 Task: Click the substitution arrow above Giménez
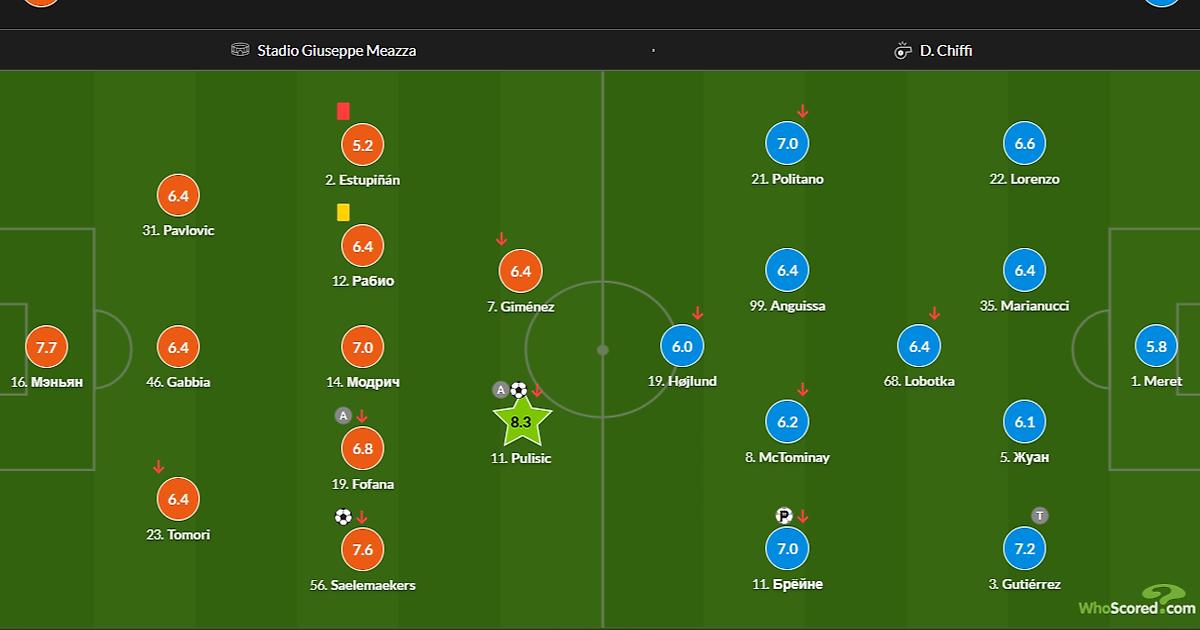[502, 239]
